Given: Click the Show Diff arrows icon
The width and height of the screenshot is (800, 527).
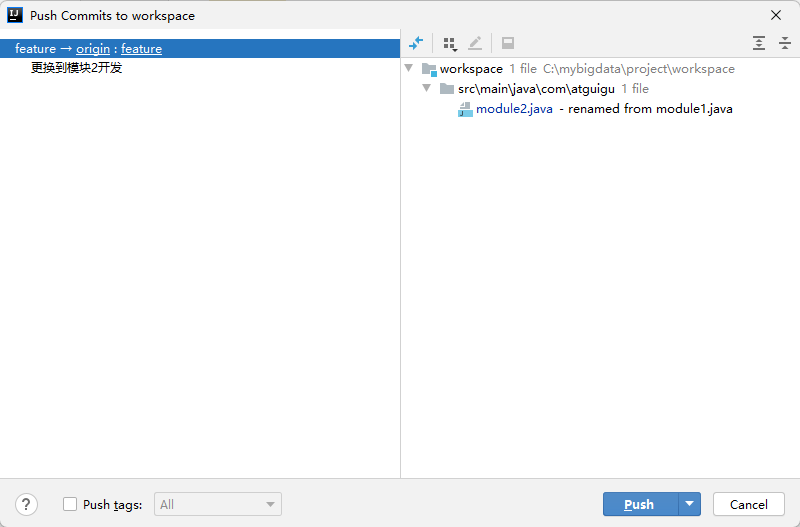Looking at the screenshot, I should coord(416,43).
